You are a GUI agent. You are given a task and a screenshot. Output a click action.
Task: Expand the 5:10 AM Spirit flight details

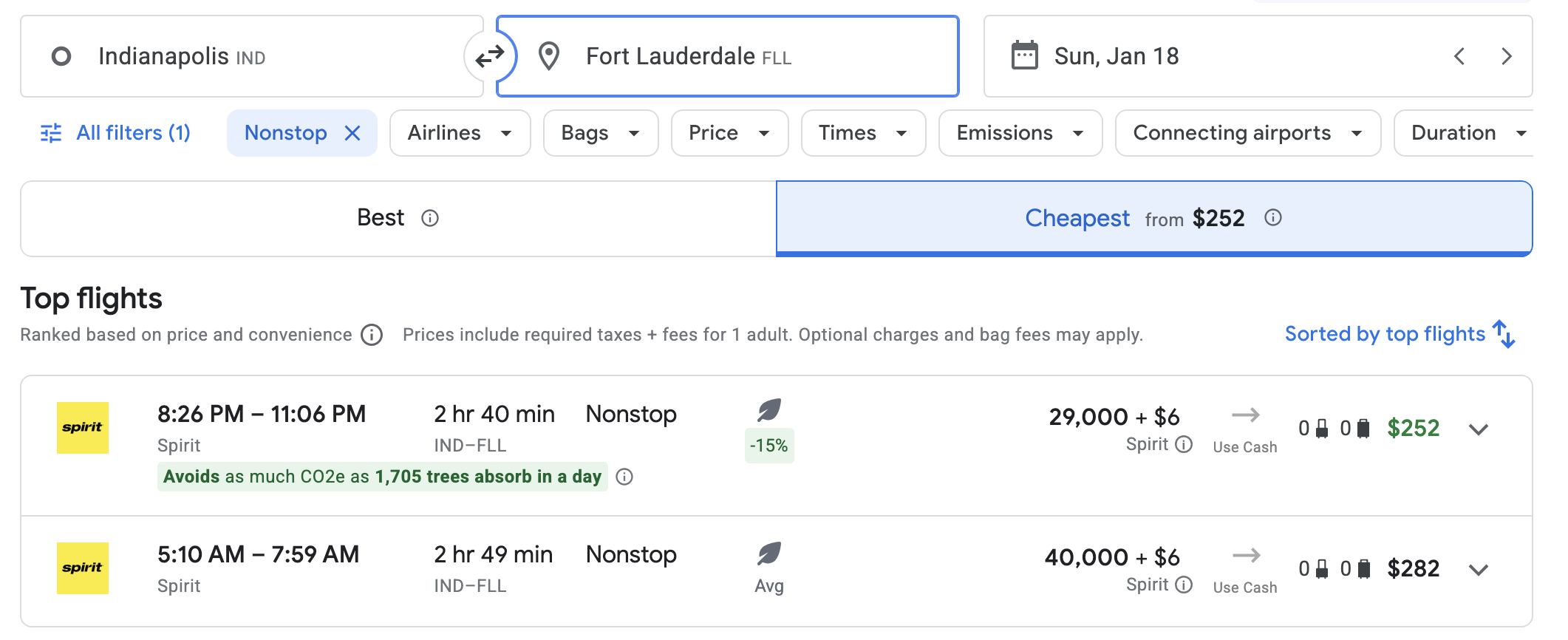(x=1479, y=570)
